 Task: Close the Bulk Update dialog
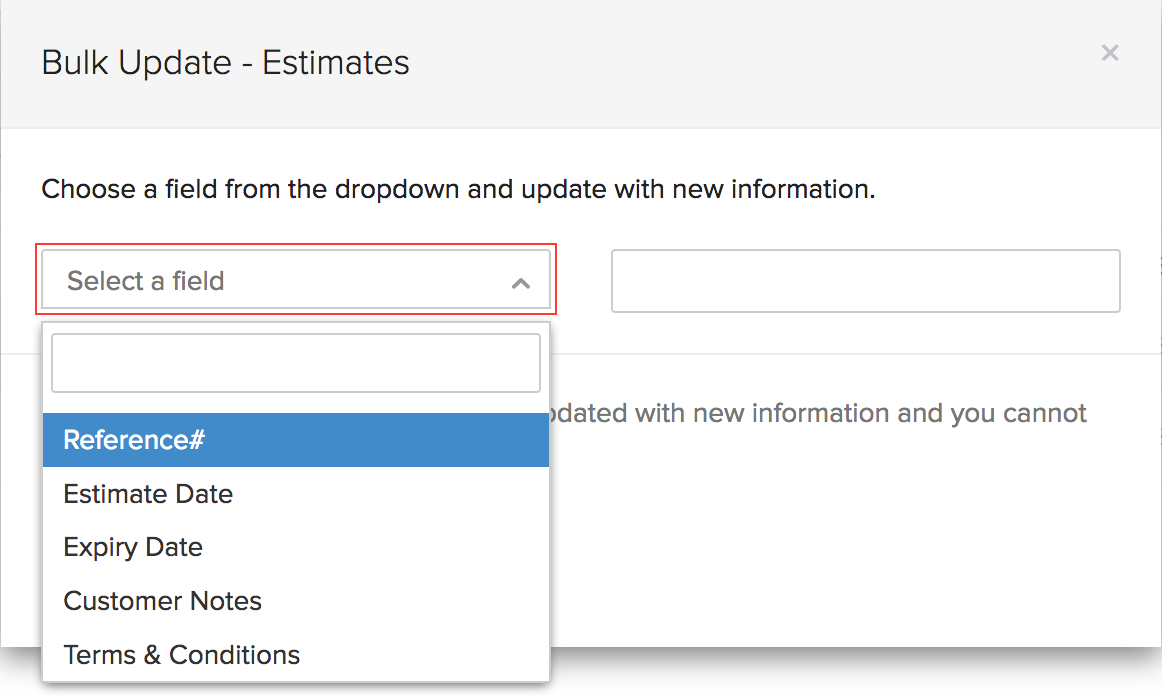tap(1109, 53)
